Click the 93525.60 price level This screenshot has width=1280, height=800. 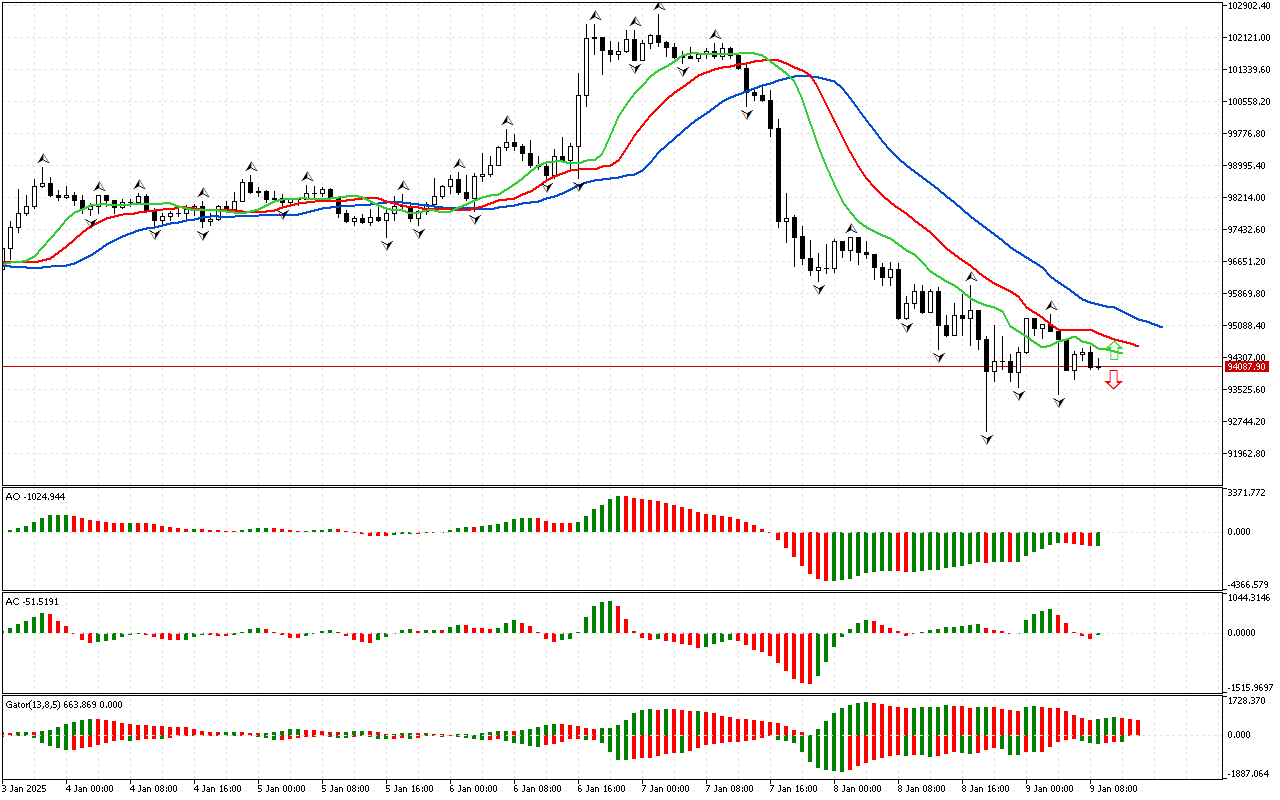[x=1249, y=390]
